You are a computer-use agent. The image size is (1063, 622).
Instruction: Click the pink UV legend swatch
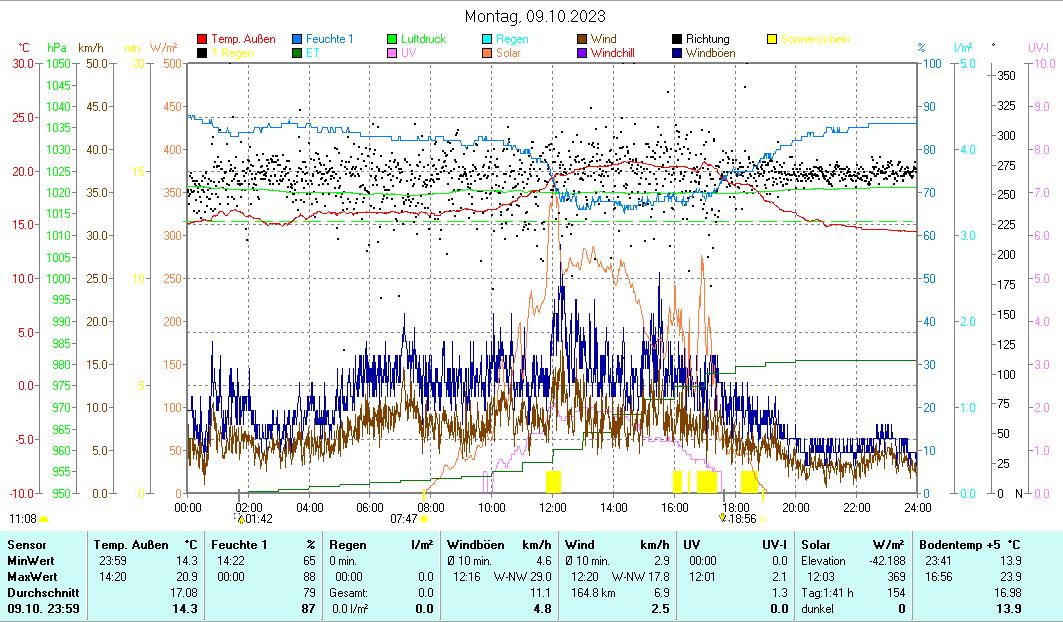393,53
